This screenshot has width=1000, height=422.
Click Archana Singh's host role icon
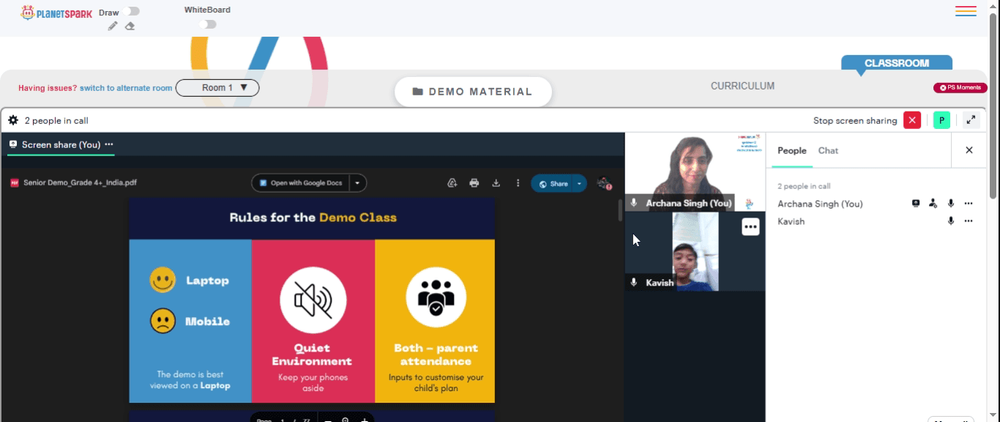933,203
